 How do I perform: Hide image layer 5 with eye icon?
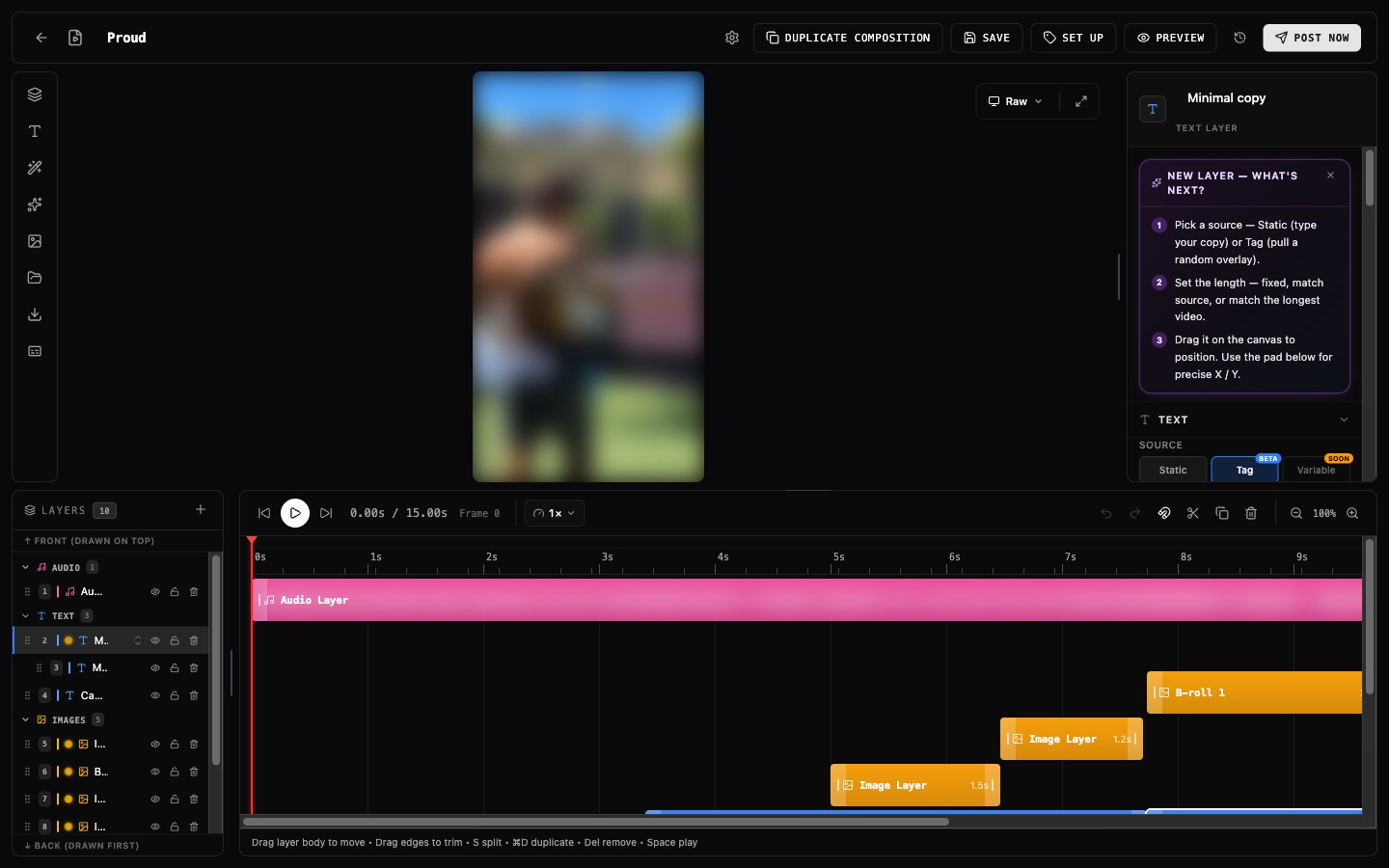[x=155, y=745]
